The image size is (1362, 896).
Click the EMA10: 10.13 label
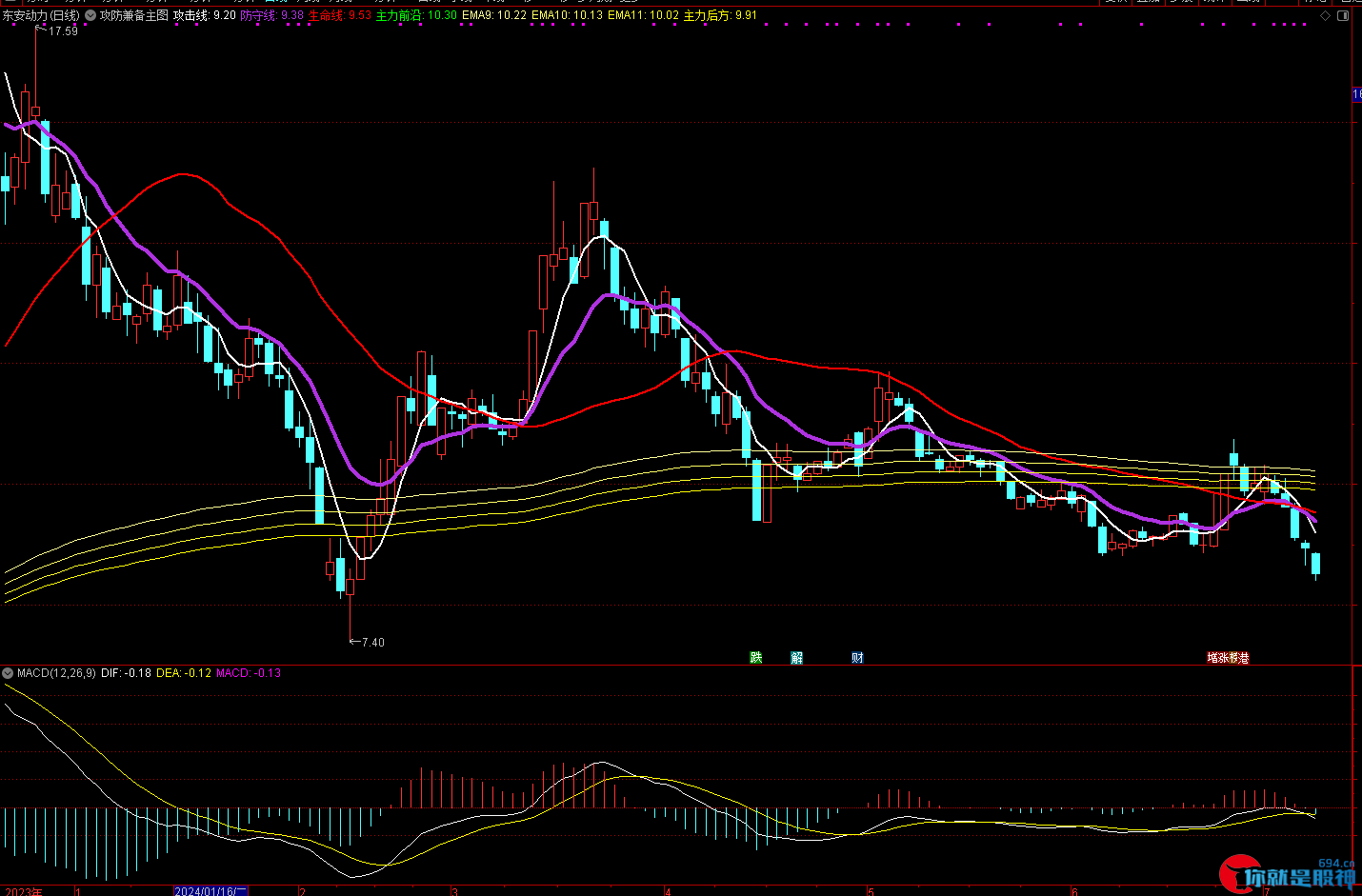[567, 15]
